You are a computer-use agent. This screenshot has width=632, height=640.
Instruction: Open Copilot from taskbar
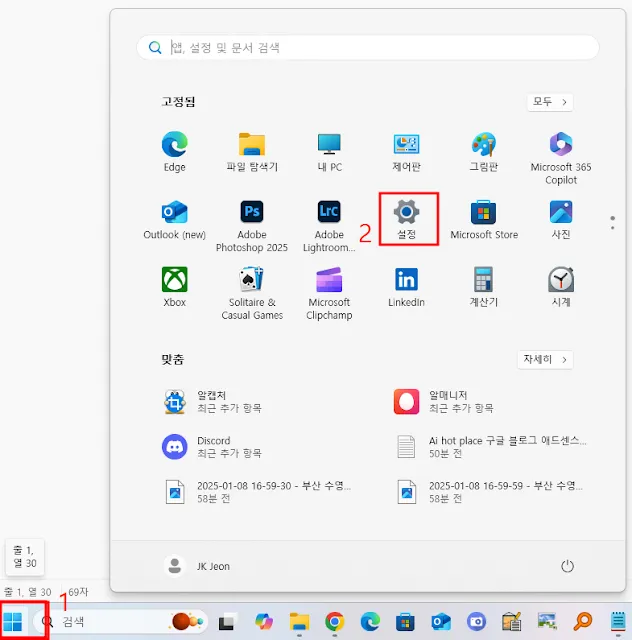pyautogui.click(x=264, y=622)
